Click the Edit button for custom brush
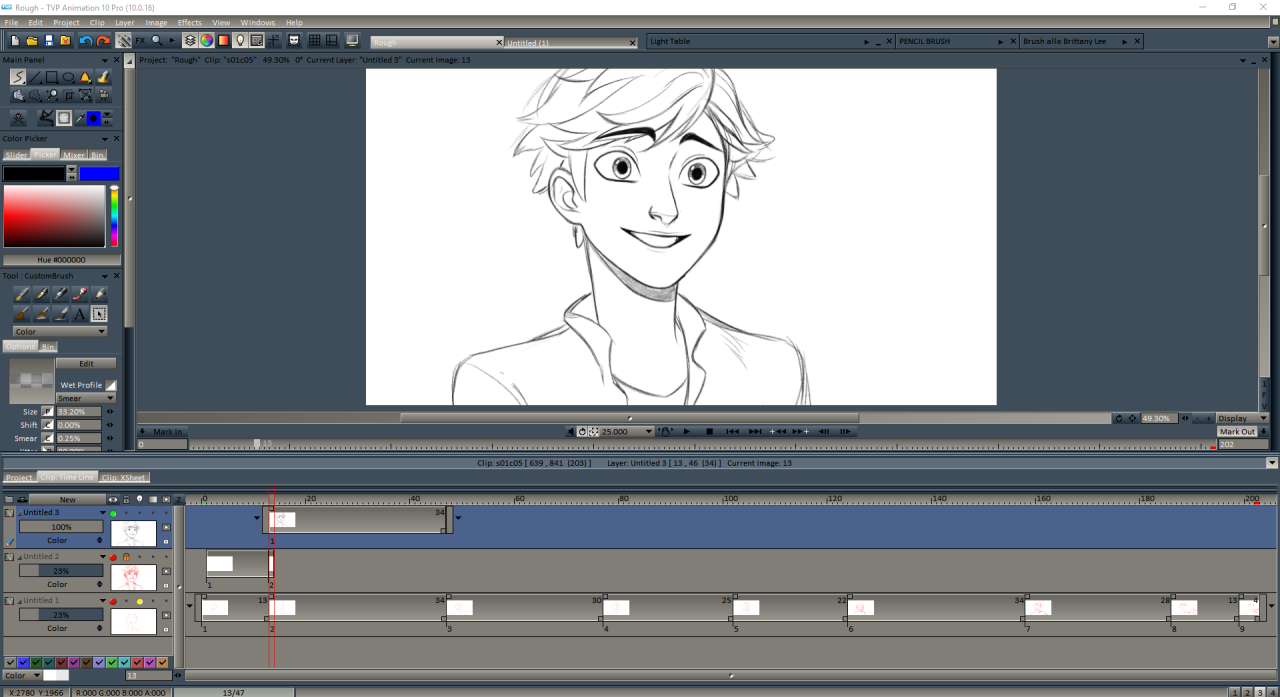This screenshot has height=697, width=1280. click(x=86, y=364)
